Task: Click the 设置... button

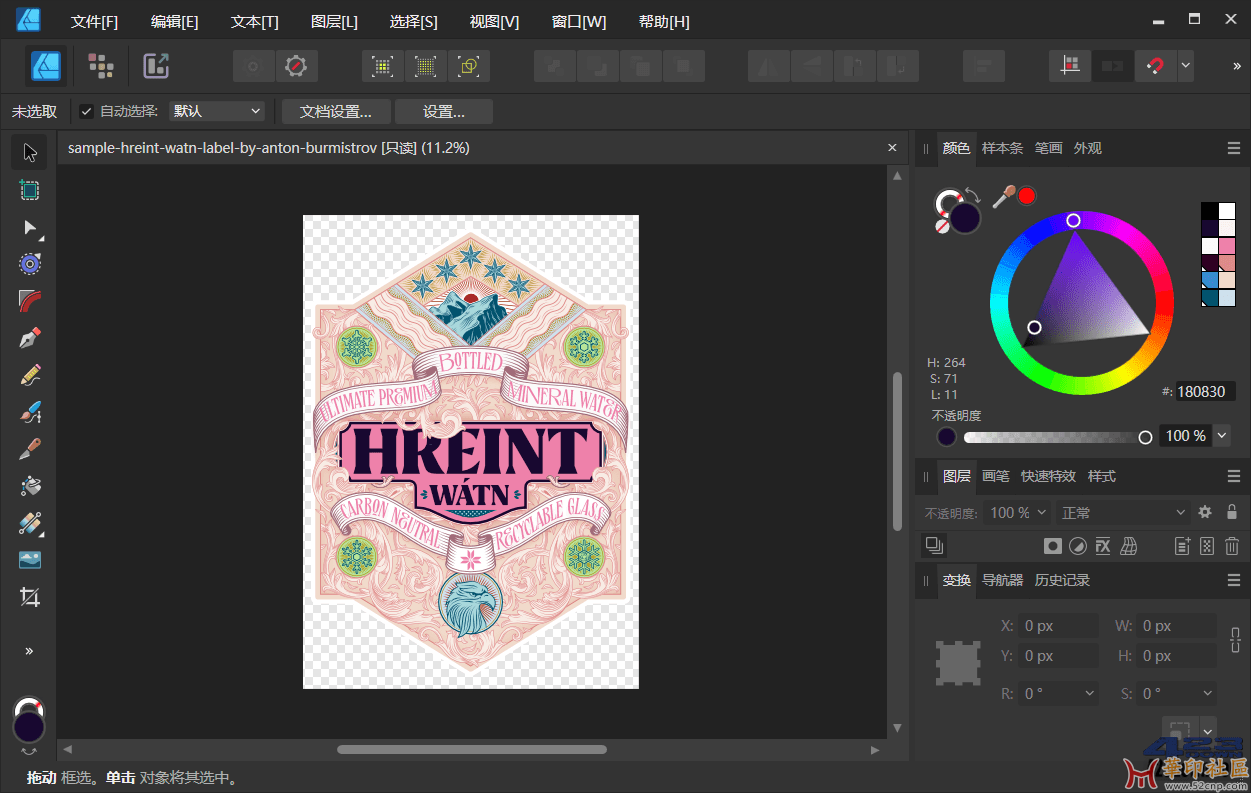Action: pyautogui.click(x=444, y=111)
